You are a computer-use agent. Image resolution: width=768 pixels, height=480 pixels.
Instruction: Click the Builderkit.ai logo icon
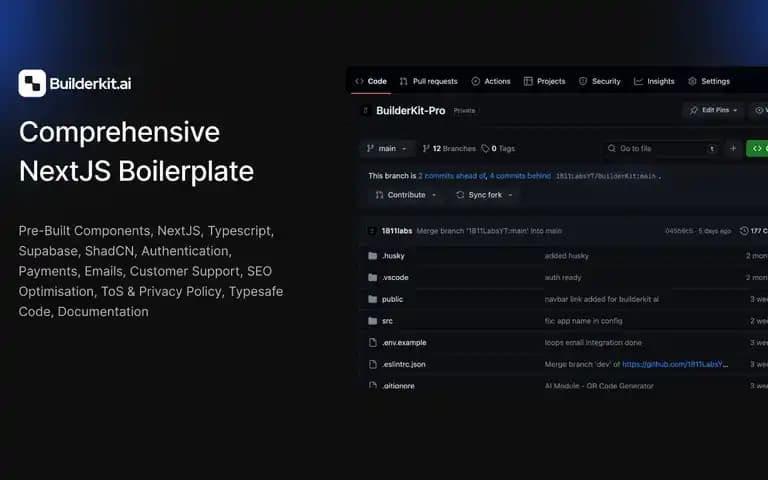(32, 83)
